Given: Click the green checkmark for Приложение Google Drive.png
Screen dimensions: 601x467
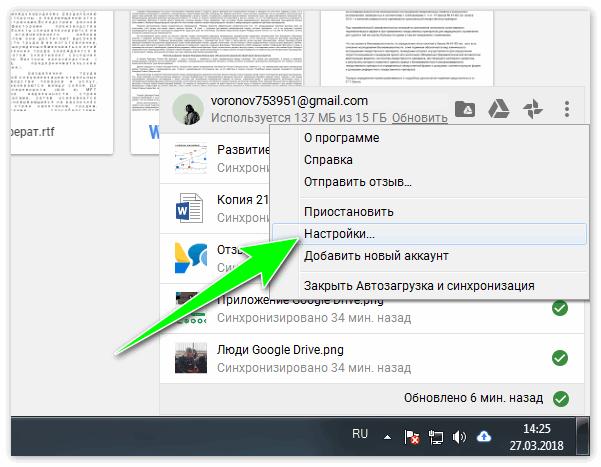Looking at the screenshot, I should tap(560, 308).
